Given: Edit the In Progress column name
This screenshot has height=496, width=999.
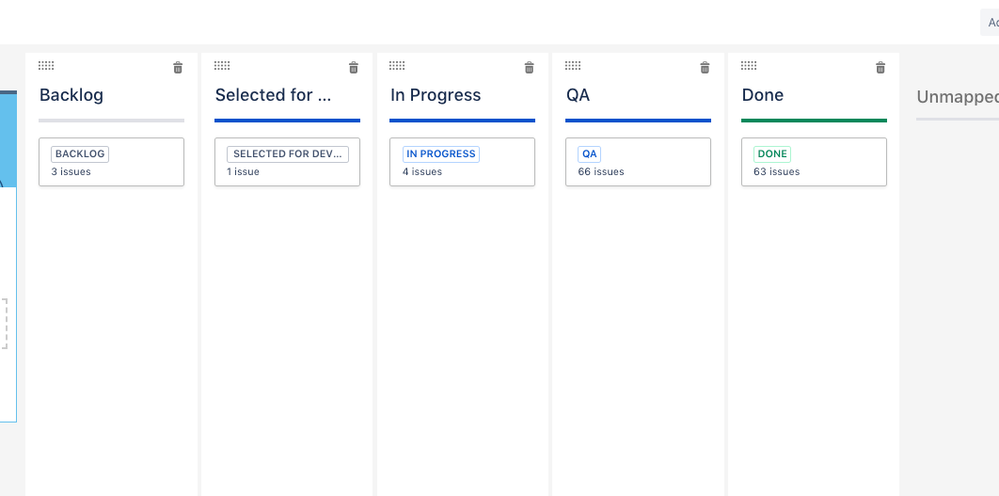Looking at the screenshot, I should [436, 96].
